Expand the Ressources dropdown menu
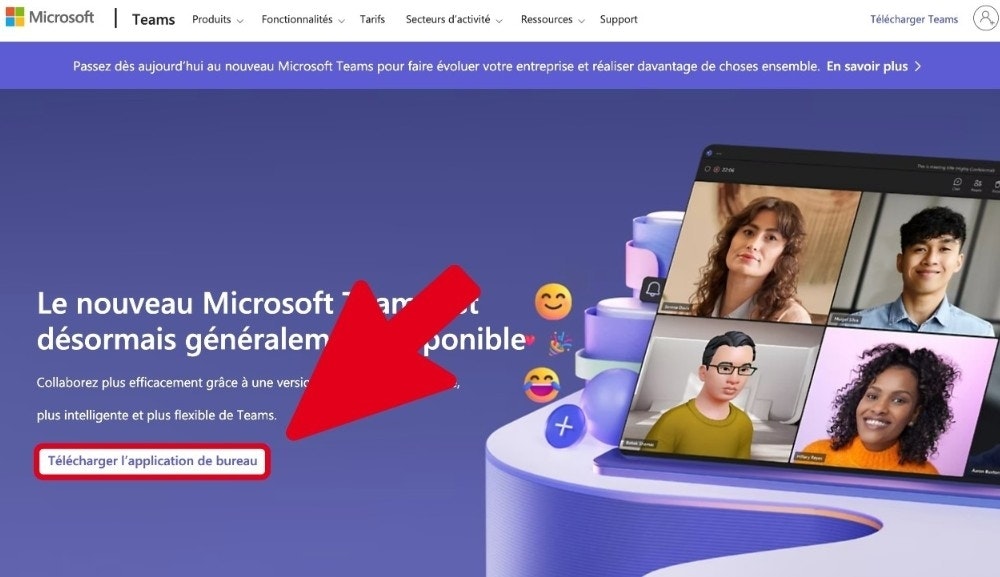Screen dimensions: 1000x577 point(552,19)
